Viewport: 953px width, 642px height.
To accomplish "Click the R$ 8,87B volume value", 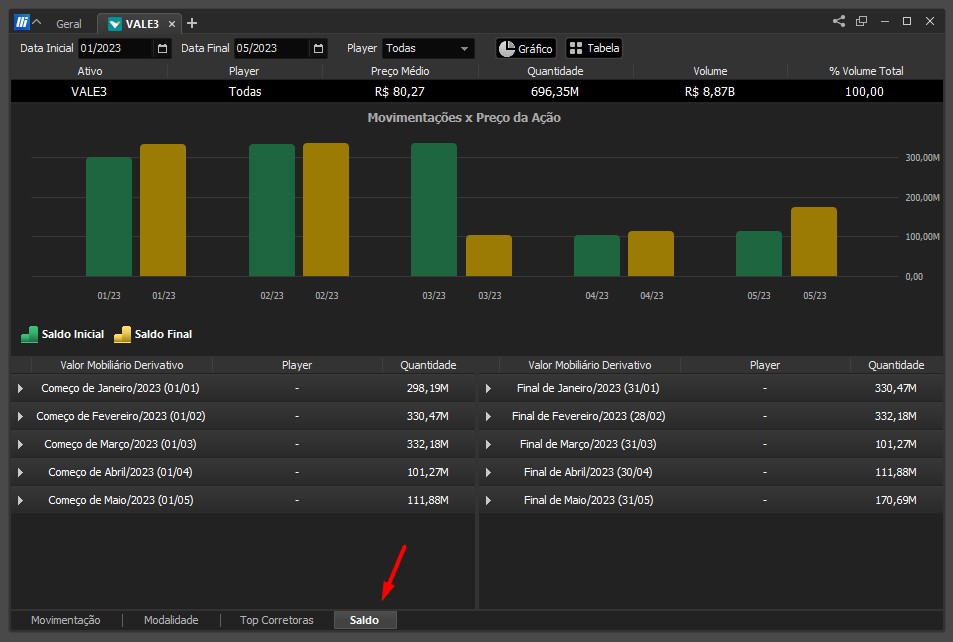I will click(709, 92).
